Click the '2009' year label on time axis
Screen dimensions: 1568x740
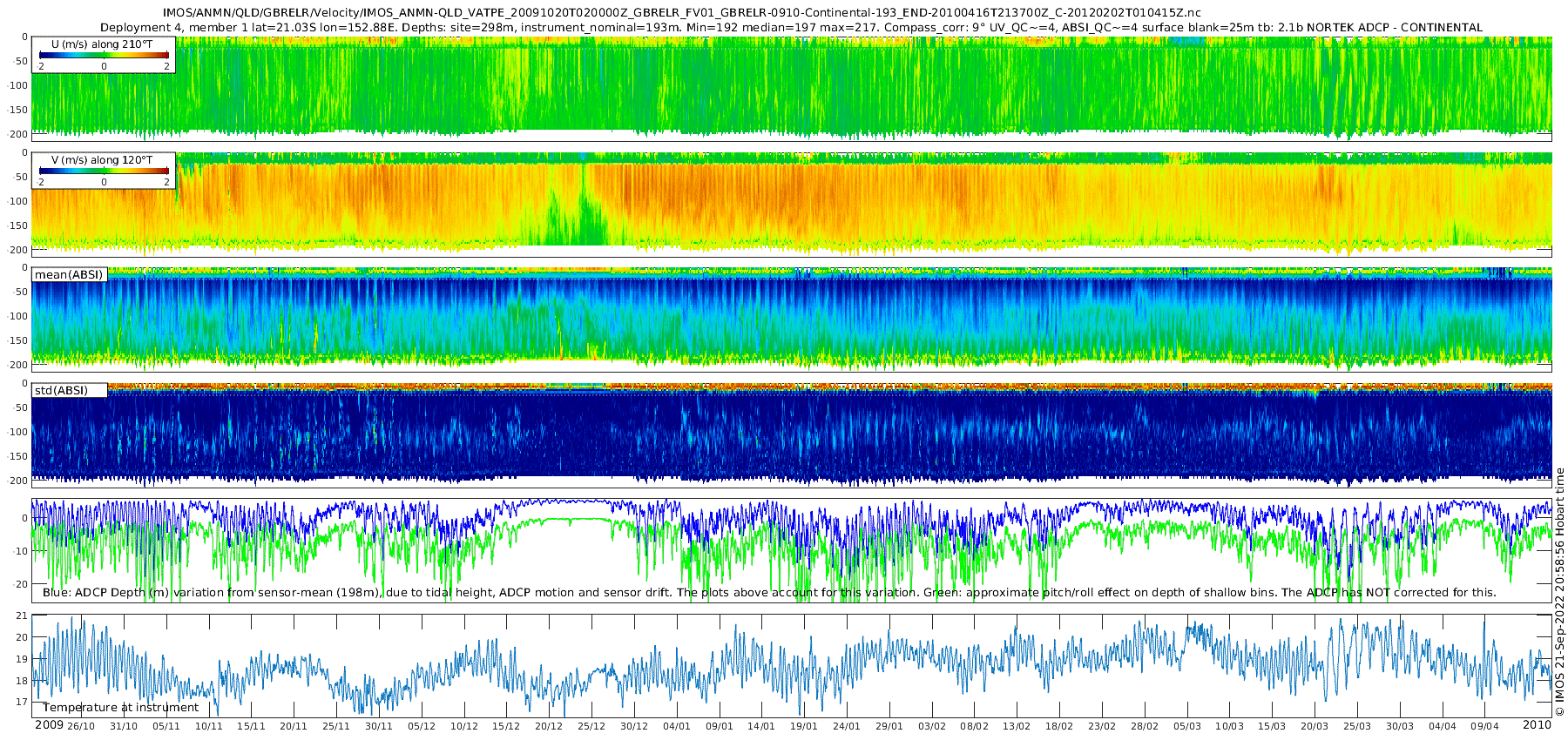[49, 725]
